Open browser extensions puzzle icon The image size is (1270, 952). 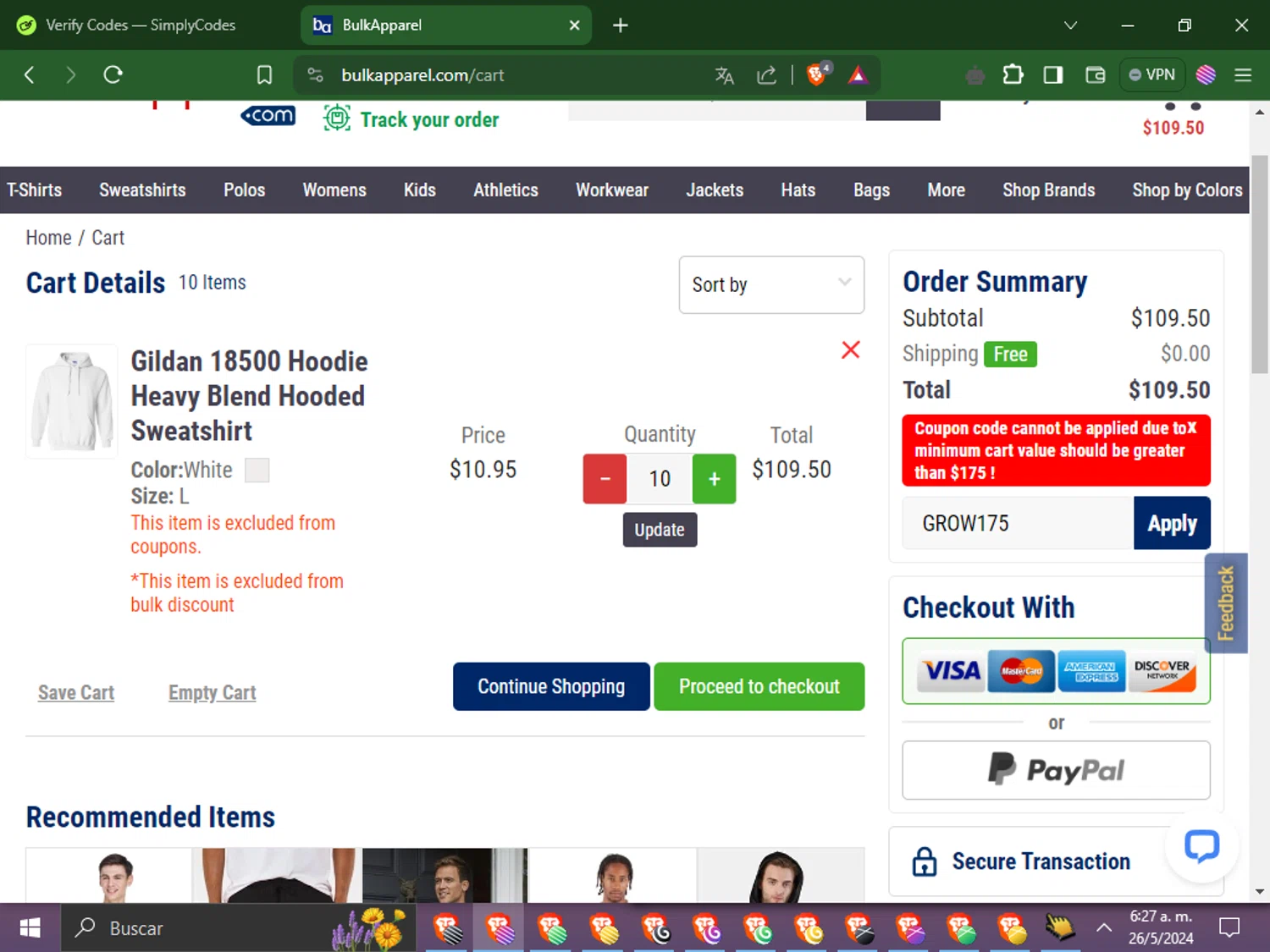coord(1013,74)
